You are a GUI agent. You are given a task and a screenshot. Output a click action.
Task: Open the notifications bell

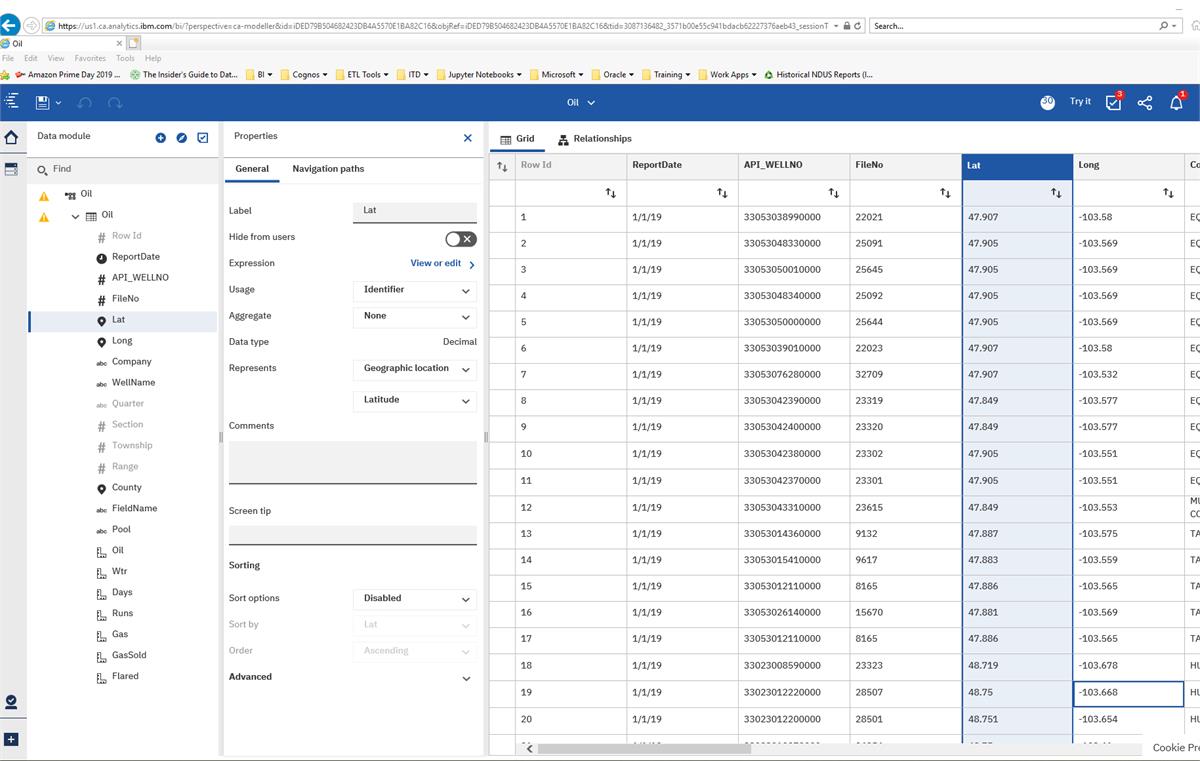1176,102
